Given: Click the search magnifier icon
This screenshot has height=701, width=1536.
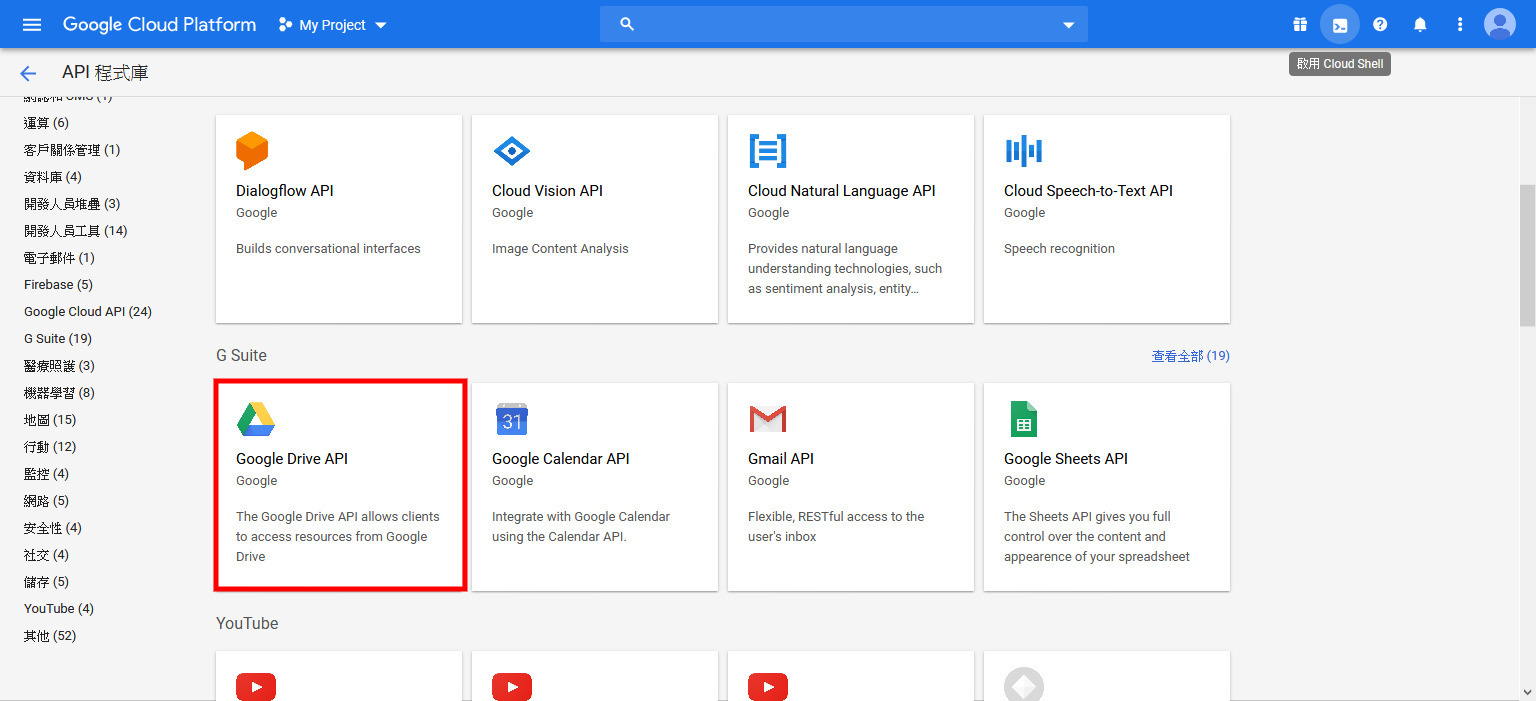Looking at the screenshot, I should (627, 24).
